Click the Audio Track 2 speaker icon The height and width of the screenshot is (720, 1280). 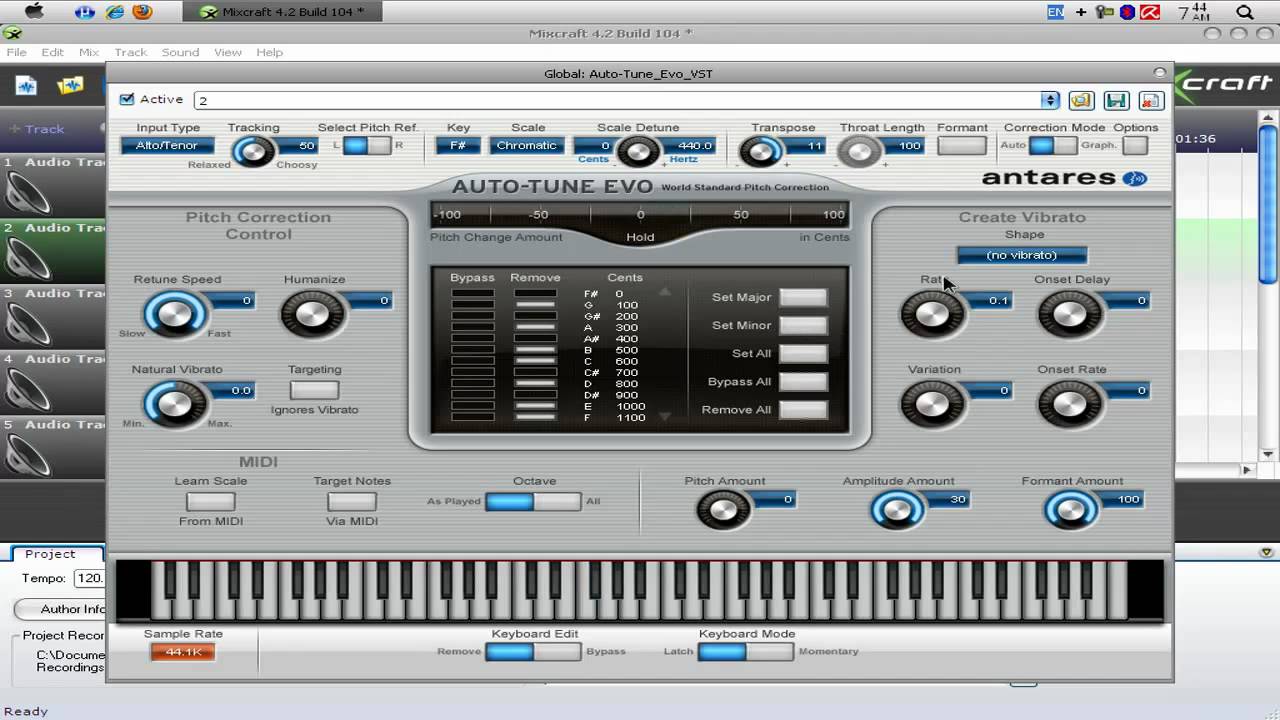[x=27, y=259]
